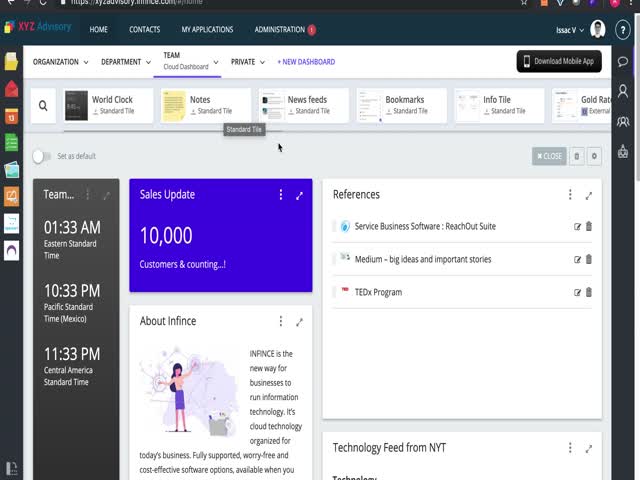Expand the Private dashboards dropdown
Screen dimensions: 640x480
pyautogui.click(x=248, y=62)
